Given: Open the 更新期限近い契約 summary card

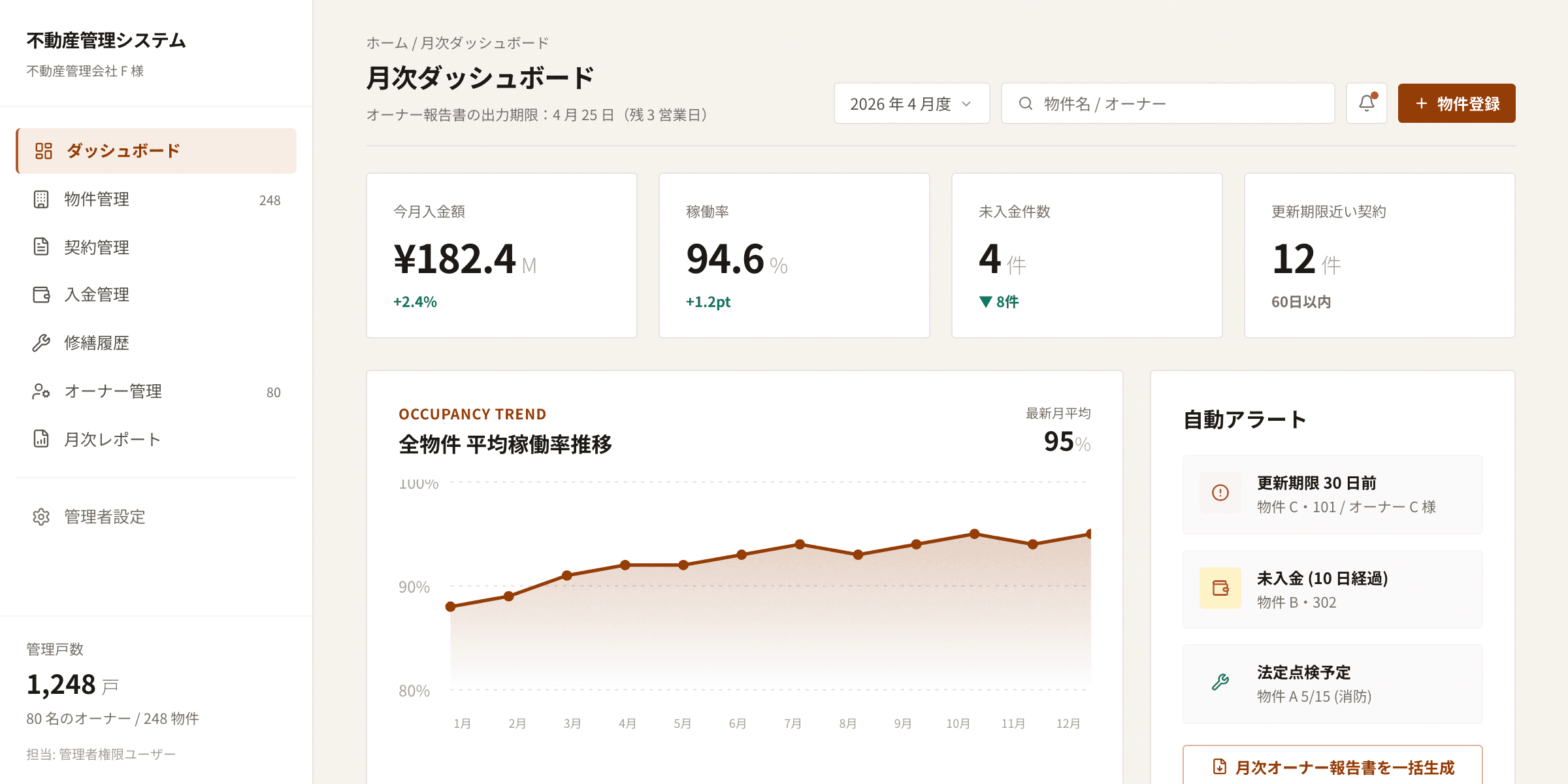Looking at the screenshot, I should pyautogui.click(x=1379, y=255).
